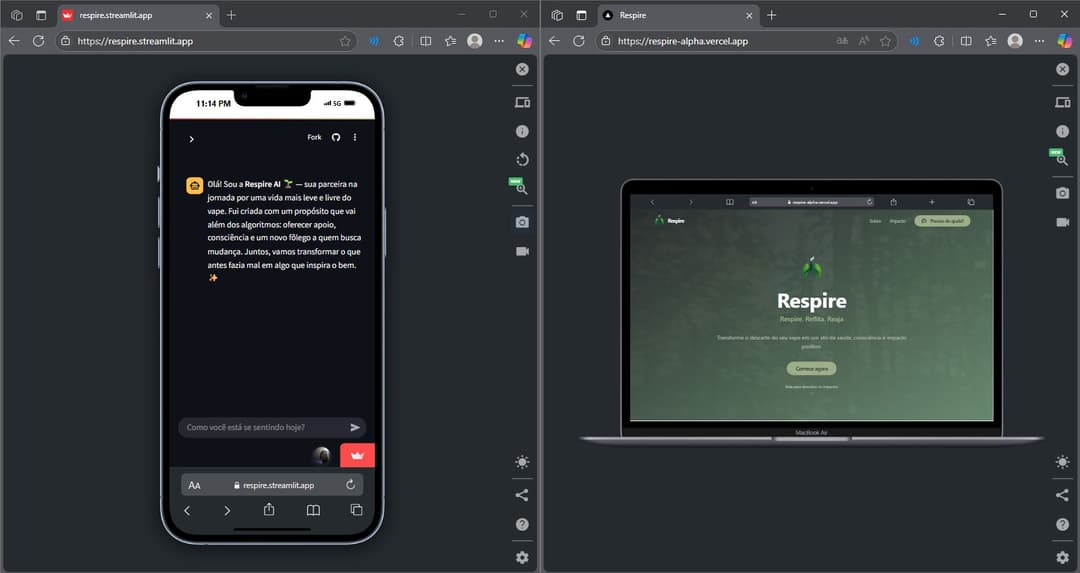Image resolution: width=1080 pixels, height=573 pixels.
Task: Expand the Streamlit sidebar chevron
Action: [191, 139]
